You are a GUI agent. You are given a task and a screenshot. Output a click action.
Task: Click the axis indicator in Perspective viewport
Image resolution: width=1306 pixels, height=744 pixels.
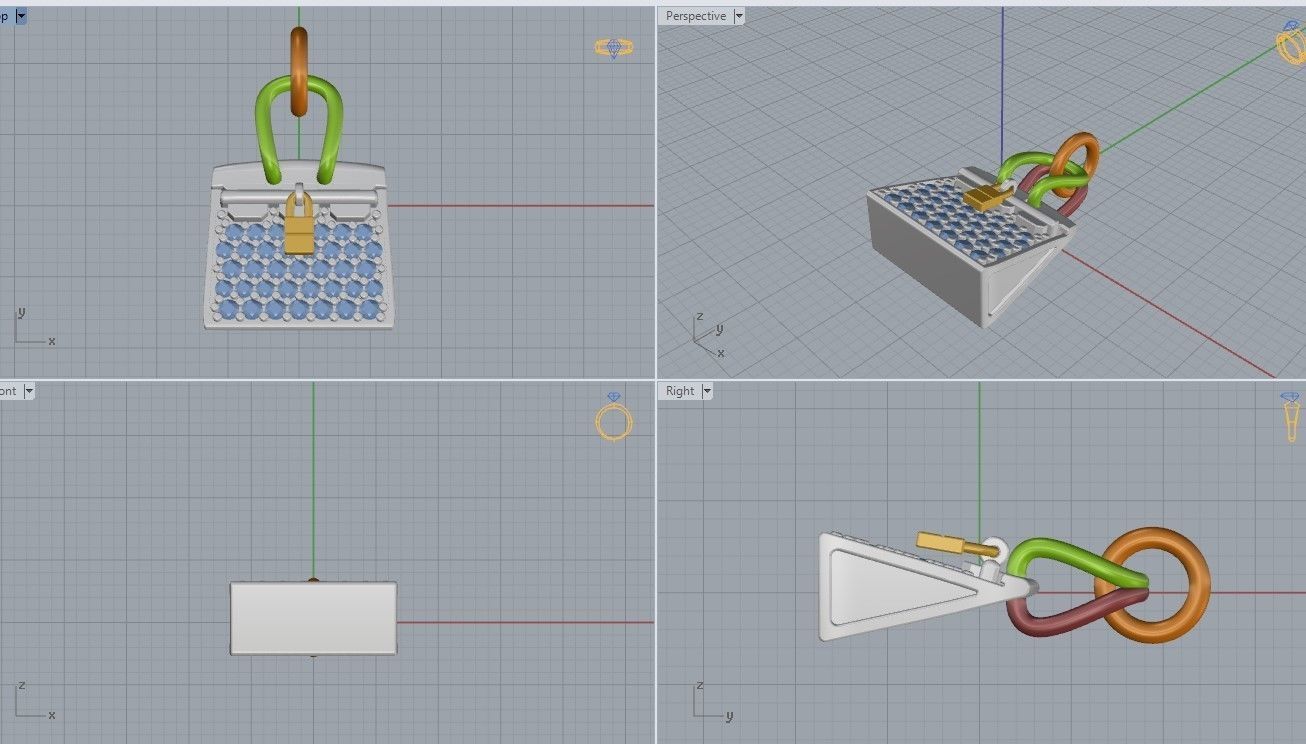709,336
